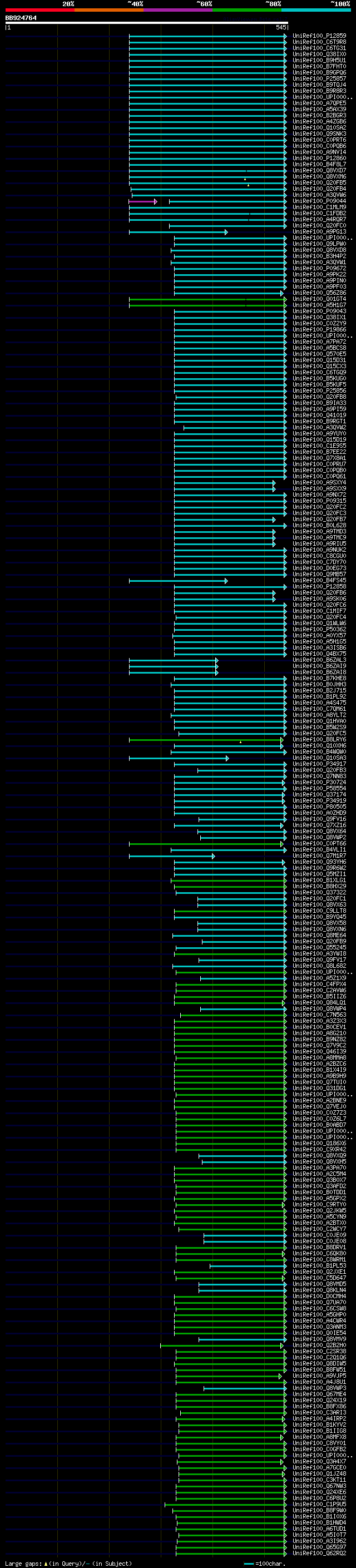Select the UniRef100_B1XLG1 label
The image size is (356, 1568).
click(x=319, y=880)
